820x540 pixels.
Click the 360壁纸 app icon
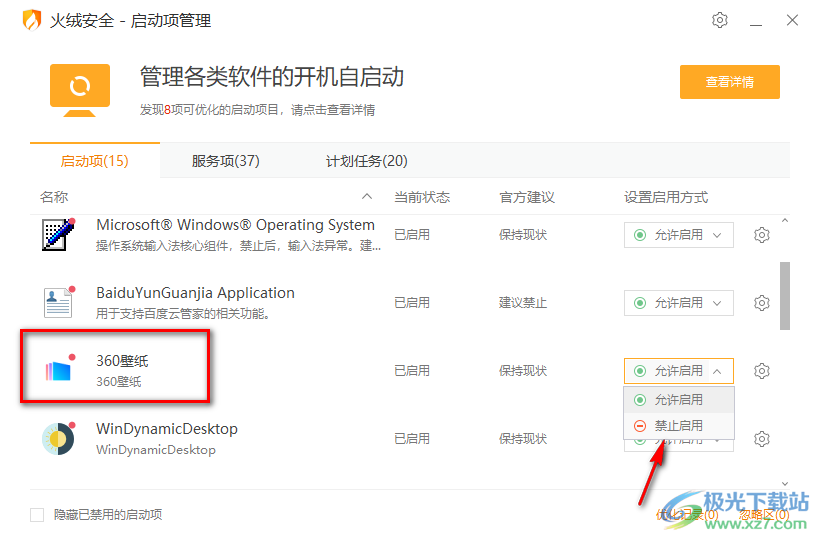click(59, 371)
